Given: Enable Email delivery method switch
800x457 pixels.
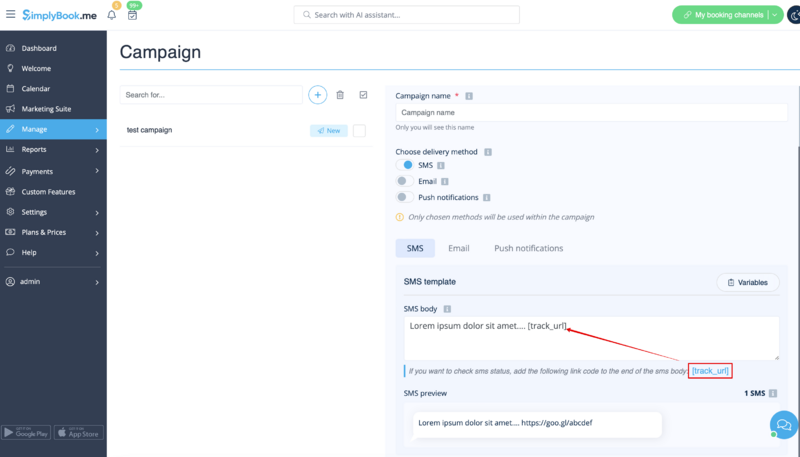Looking at the screenshot, I should click(x=405, y=181).
